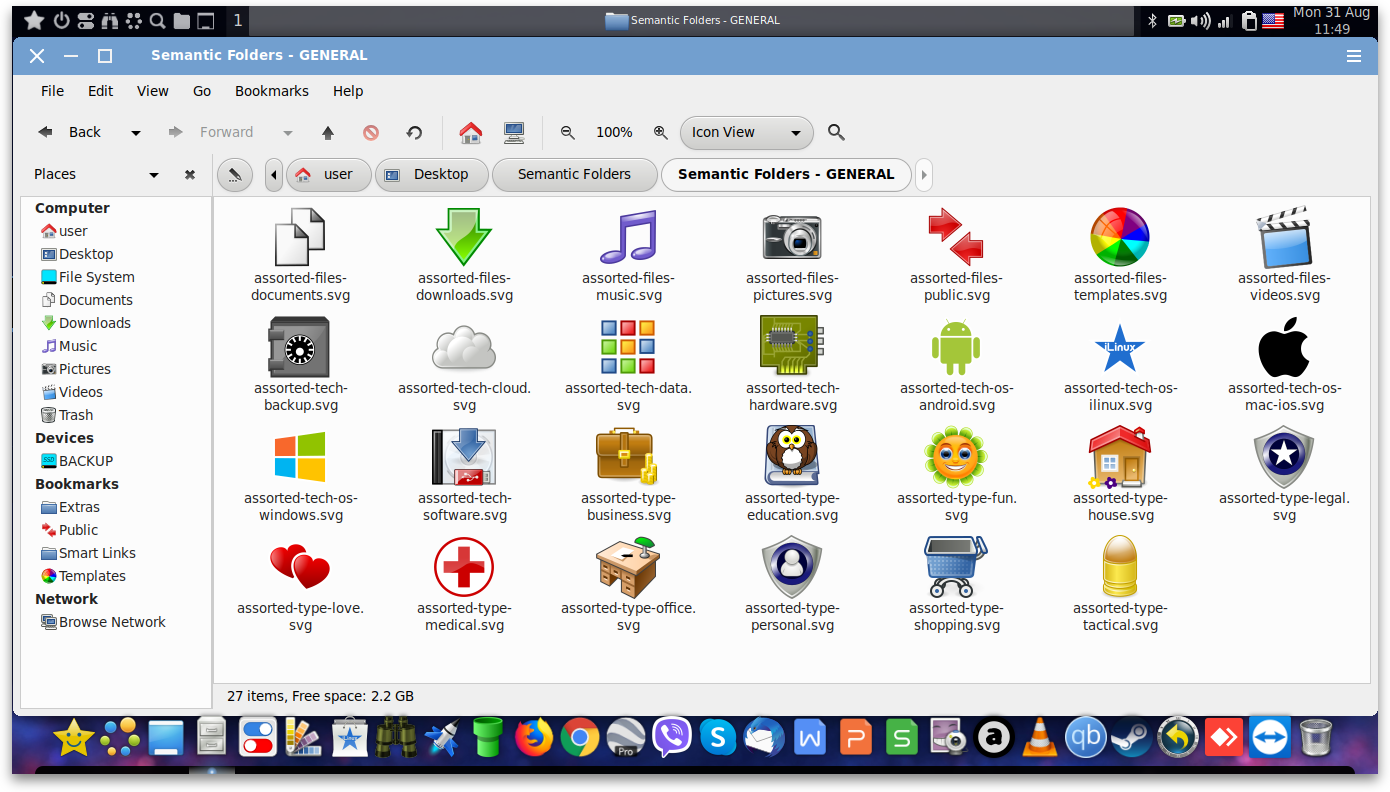This screenshot has width=1390, height=792.
Task: Select assorted-type-fun.svg flower icon
Action: click(956, 457)
